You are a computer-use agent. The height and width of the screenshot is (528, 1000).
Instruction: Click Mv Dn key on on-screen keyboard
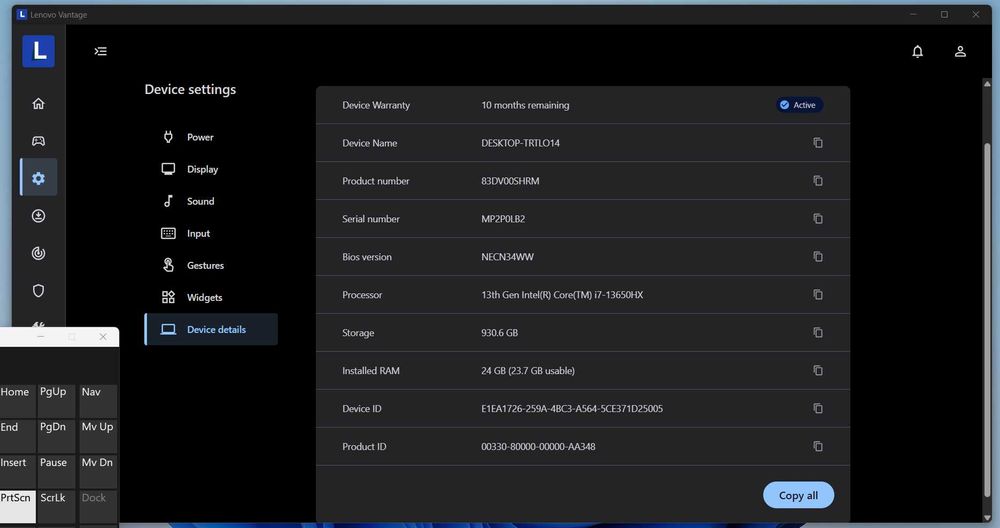click(x=97, y=471)
